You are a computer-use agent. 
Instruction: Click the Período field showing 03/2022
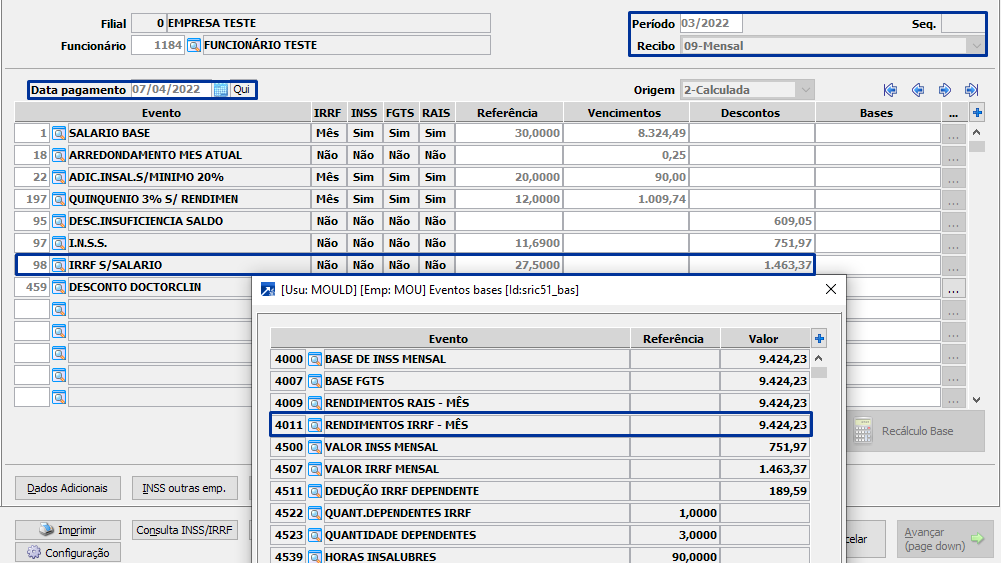(x=710, y=24)
